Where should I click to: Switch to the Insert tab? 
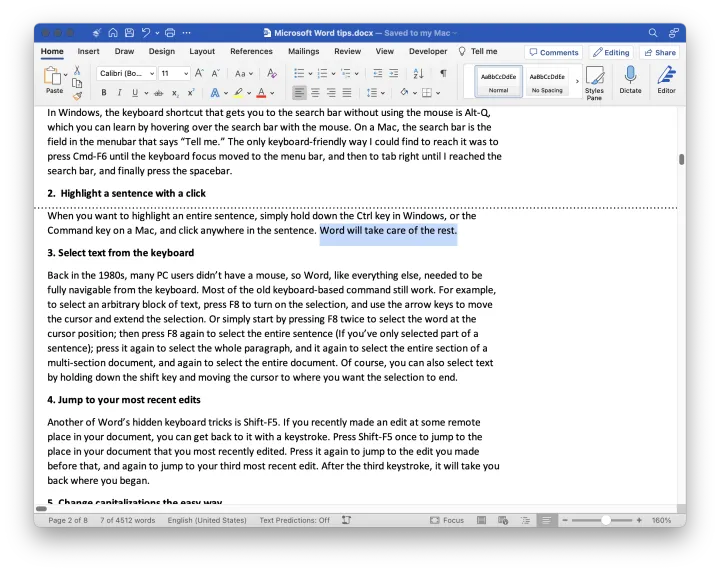[88, 52]
